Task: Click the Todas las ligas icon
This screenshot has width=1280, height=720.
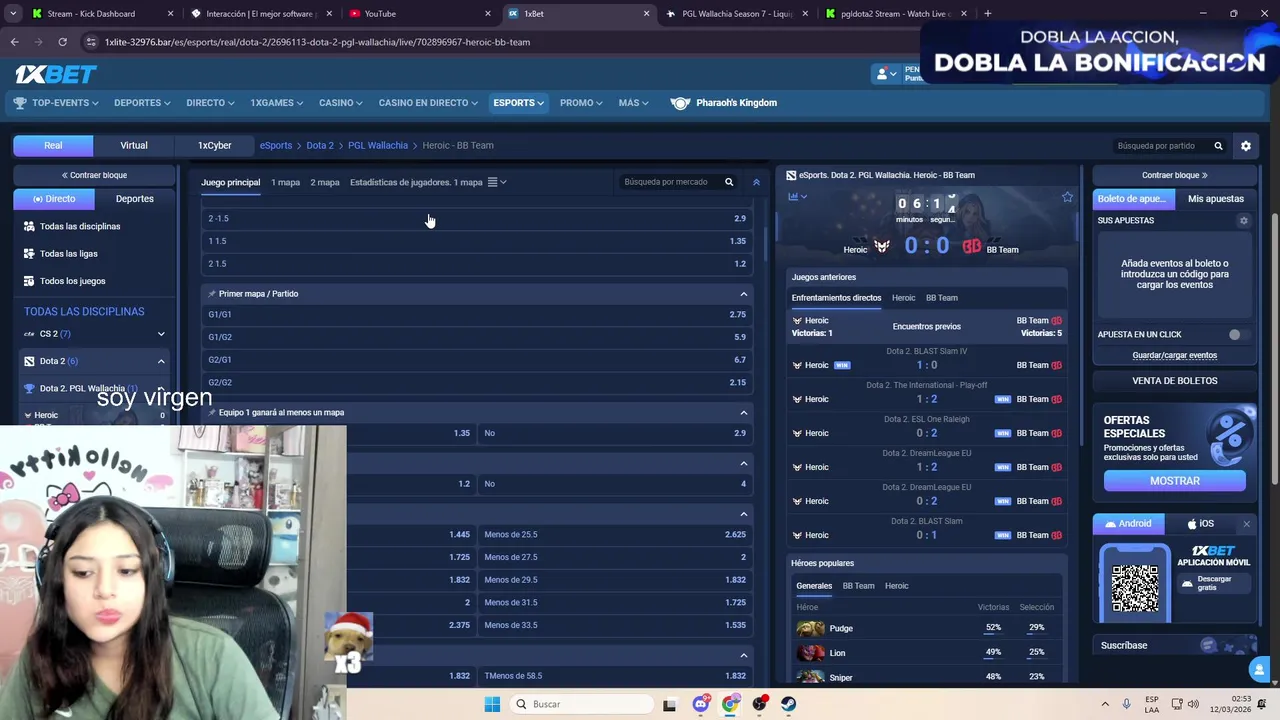Action: (x=29, y=254)
